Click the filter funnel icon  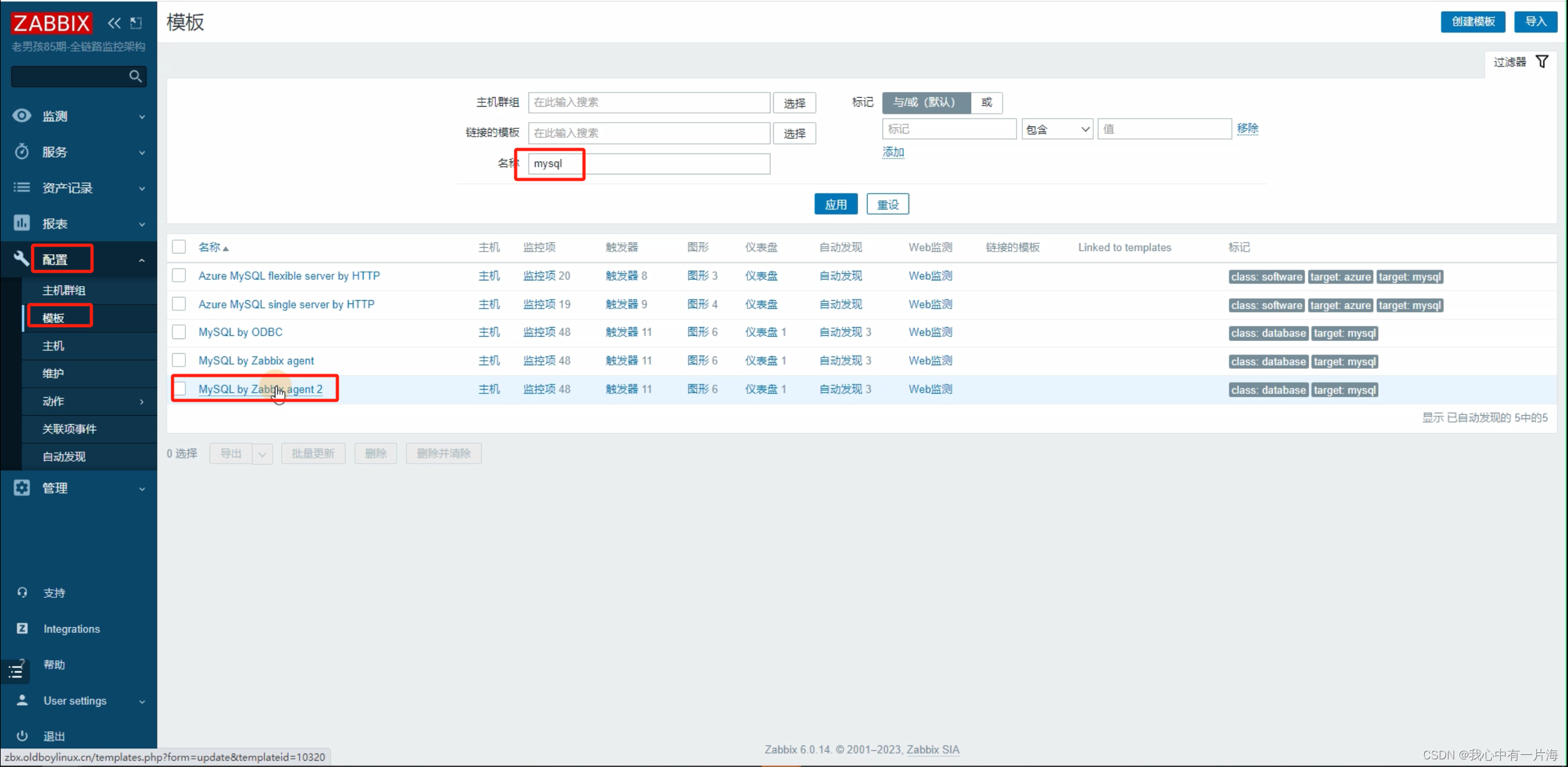click(1542, 62)
